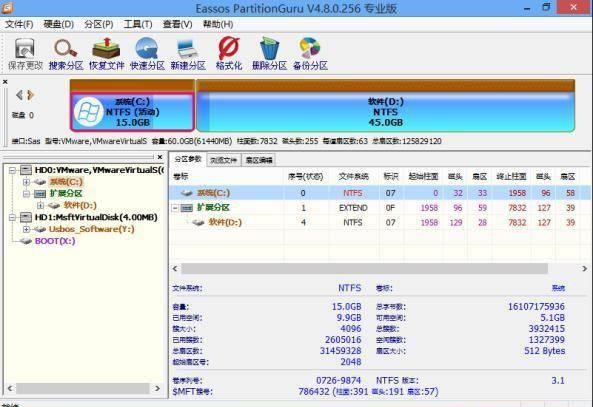This screenshot has width=593, height=407.
Task: Click the tree panel scroll-right arrow
Action: [158, 388]
